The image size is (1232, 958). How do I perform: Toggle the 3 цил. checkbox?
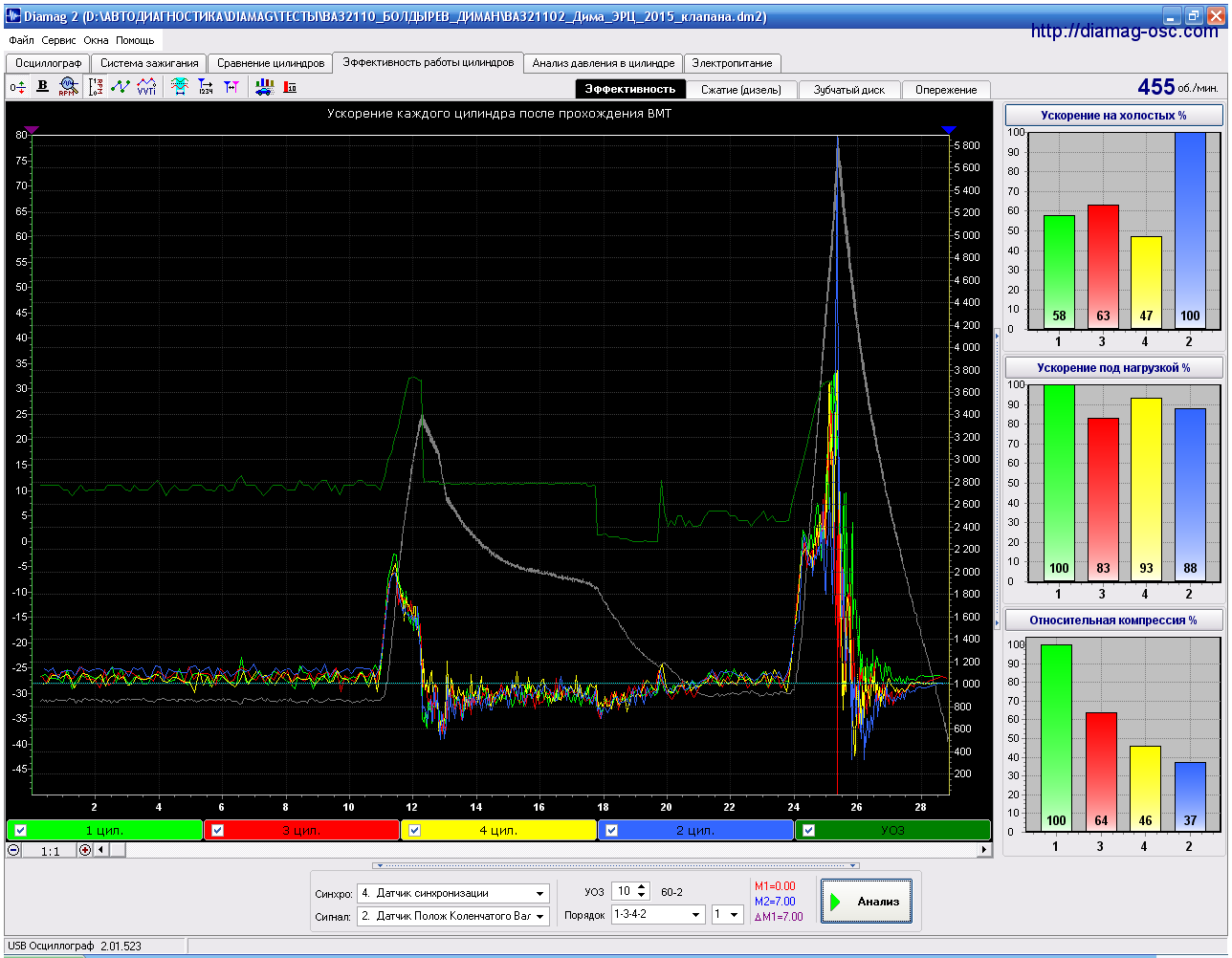pyautogui.click(x=217, y=830)
